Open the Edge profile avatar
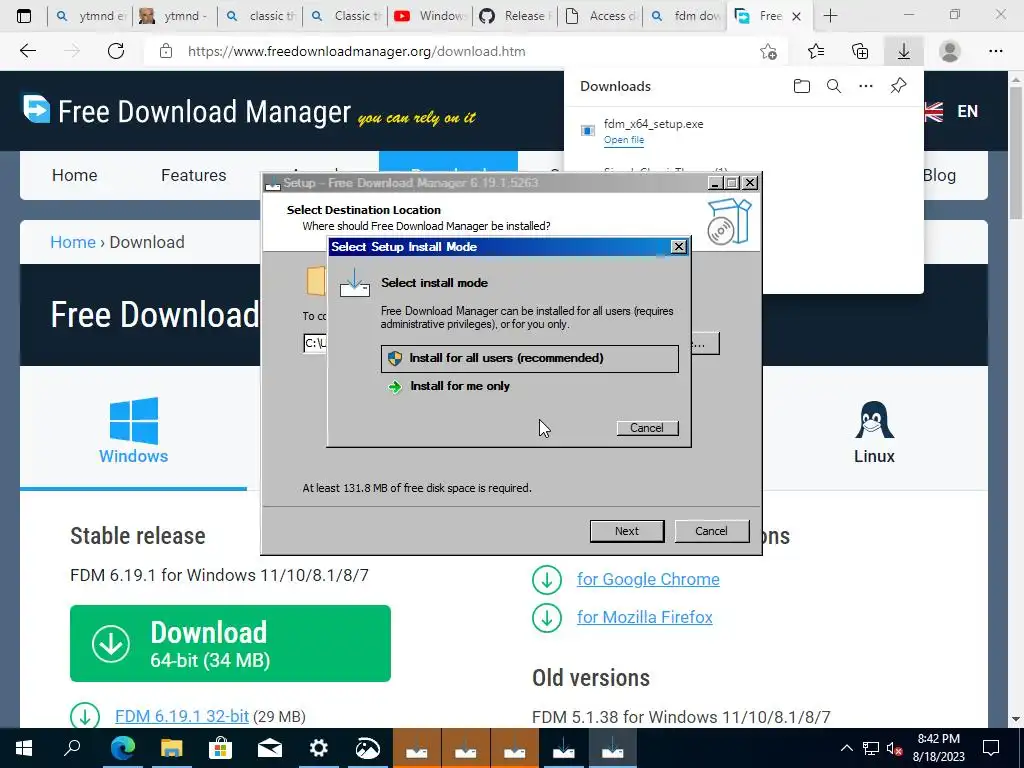The height and width of the screenshot is (768, 1024). click(x=950, y=51)
